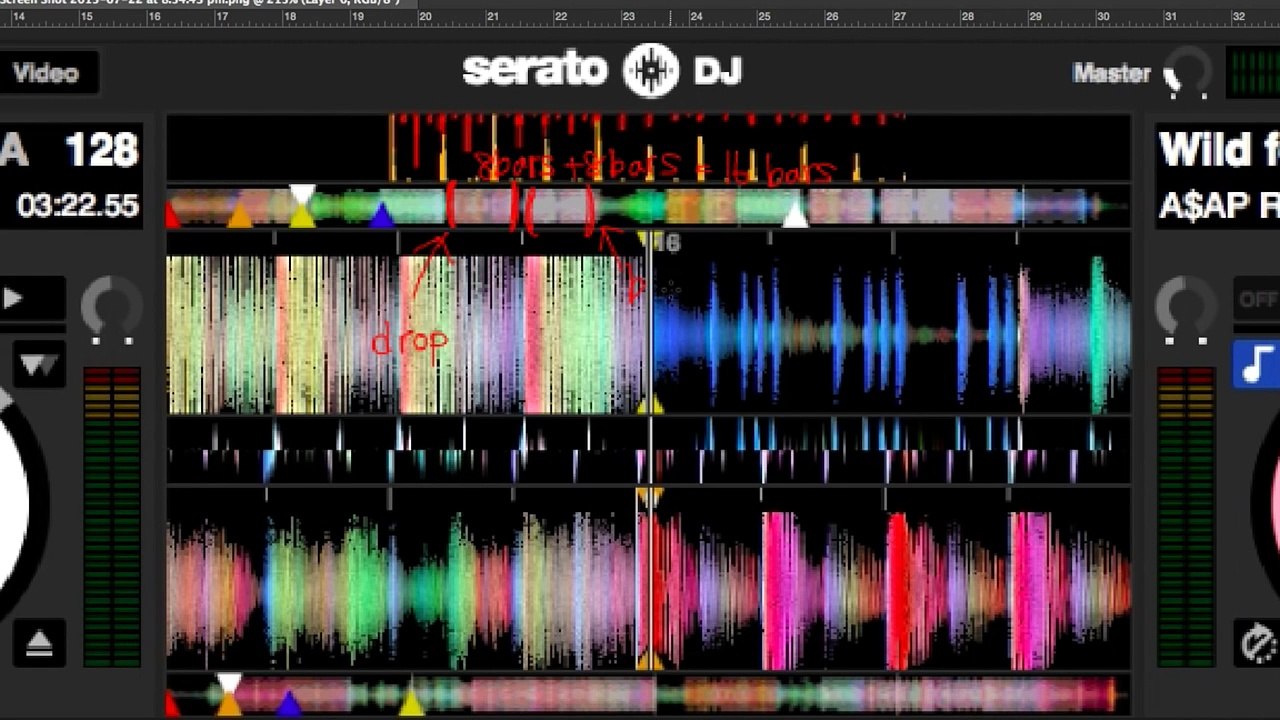
Task: Adjust the right deck gain knob
Action: [1187, 309]
